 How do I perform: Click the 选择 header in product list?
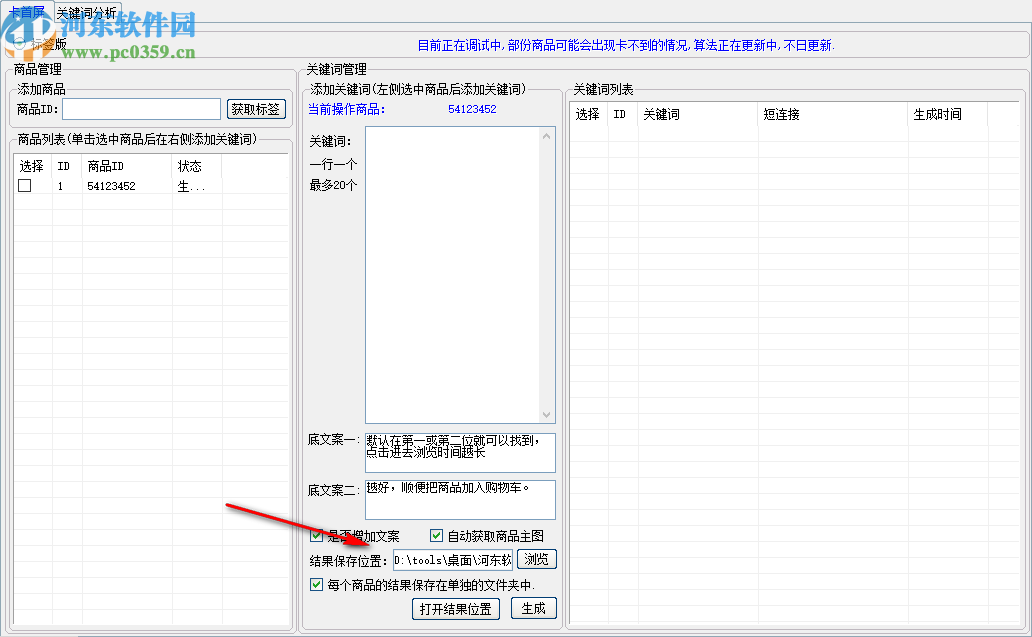click(32, 166)
